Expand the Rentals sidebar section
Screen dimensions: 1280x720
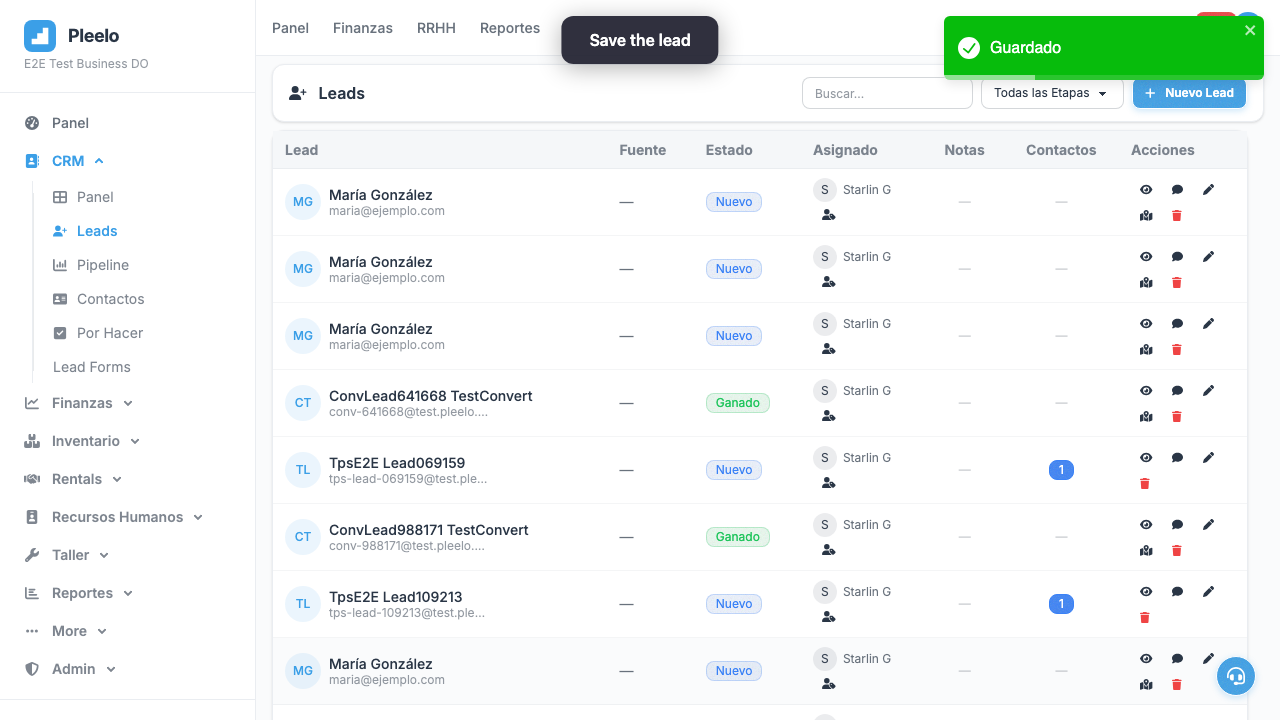pos(73,479)
